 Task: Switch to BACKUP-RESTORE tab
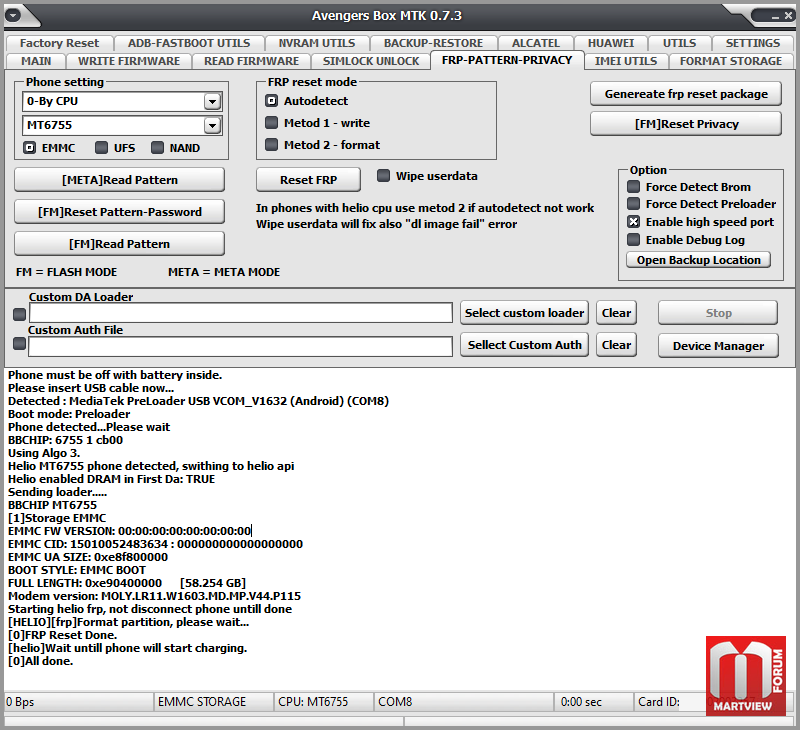click(x=433, y=43)
